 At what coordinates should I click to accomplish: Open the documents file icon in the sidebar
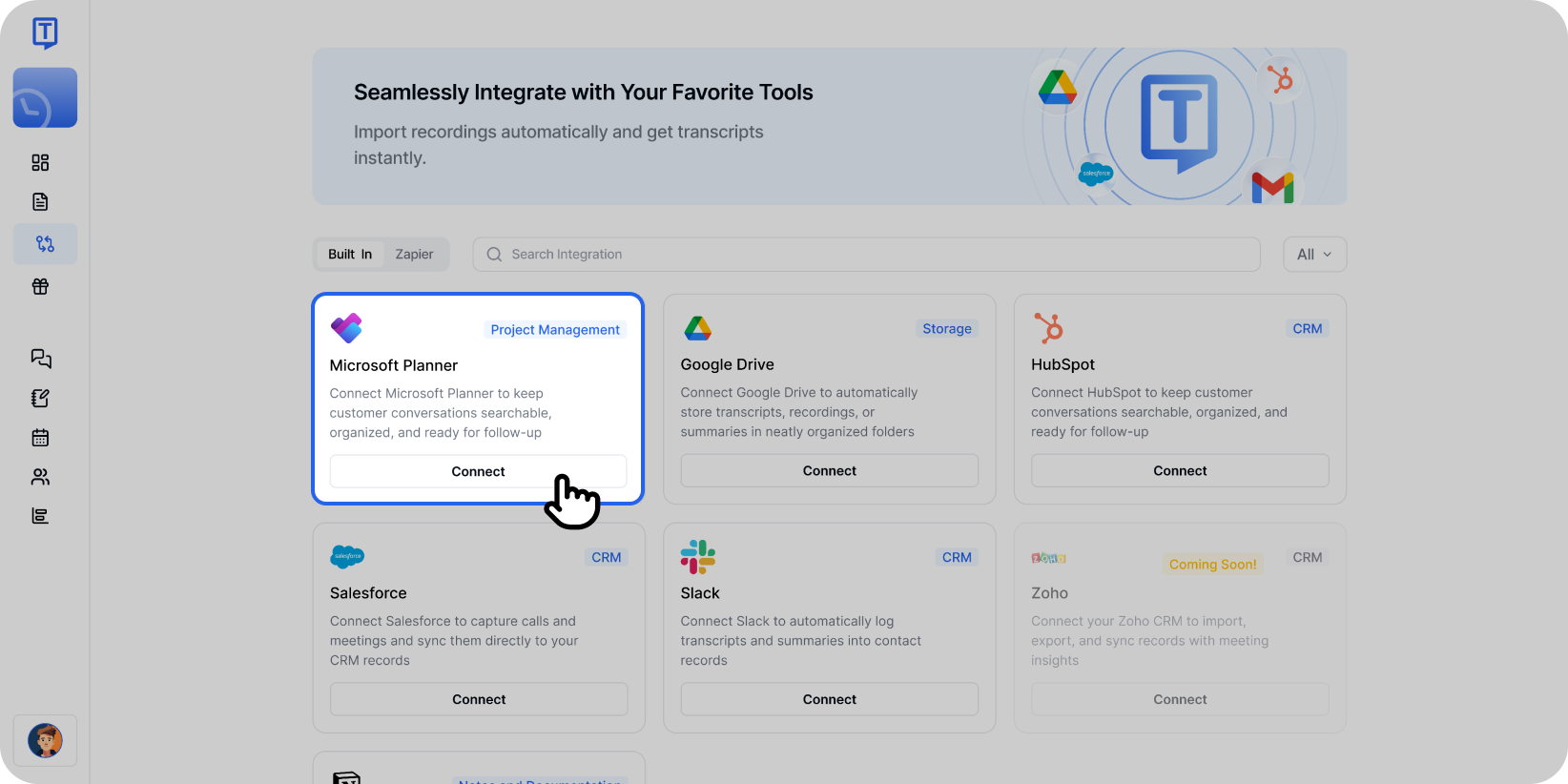click(40, 202)
